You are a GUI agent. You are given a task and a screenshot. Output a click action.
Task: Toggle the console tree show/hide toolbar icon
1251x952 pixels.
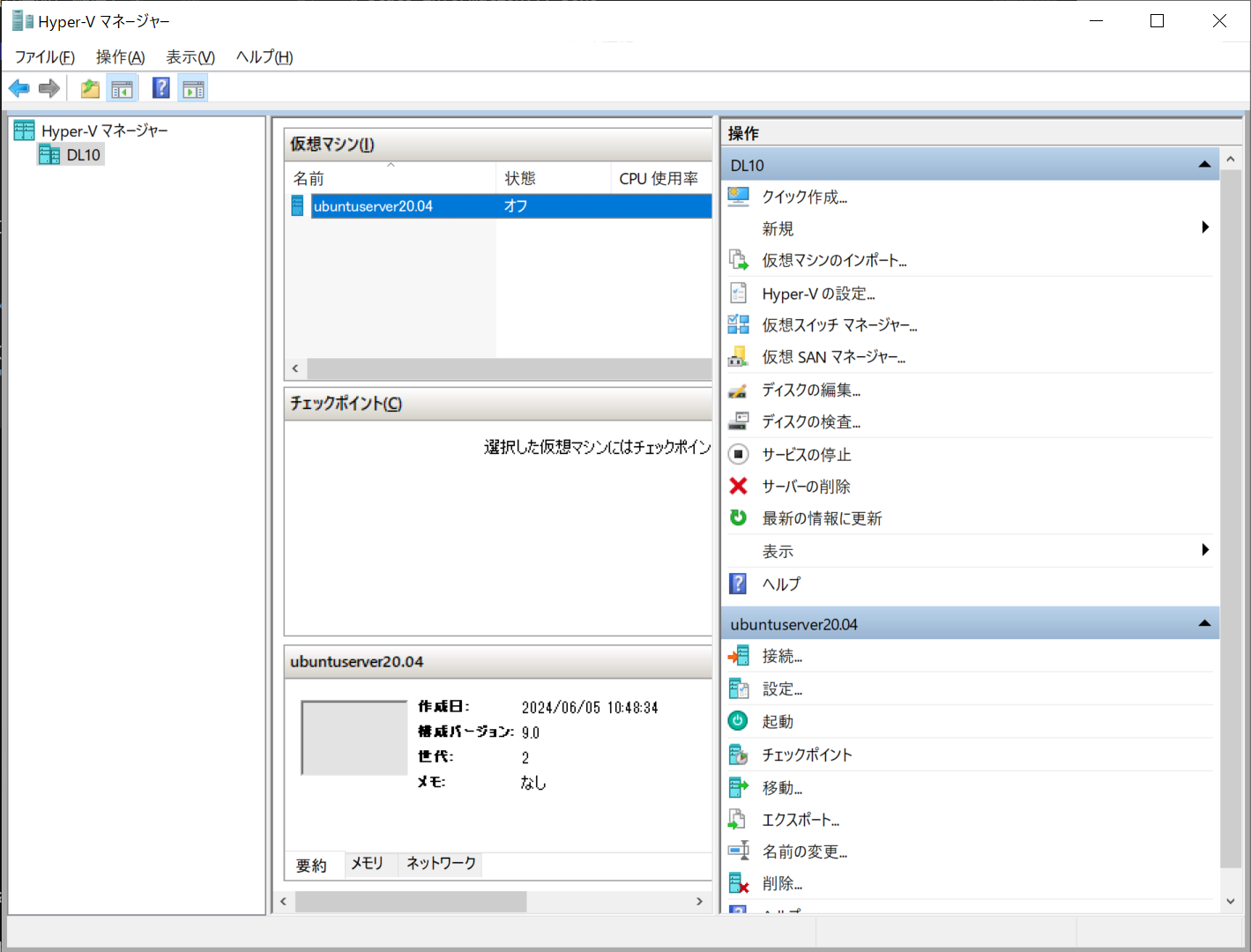[x=122, y=88]
